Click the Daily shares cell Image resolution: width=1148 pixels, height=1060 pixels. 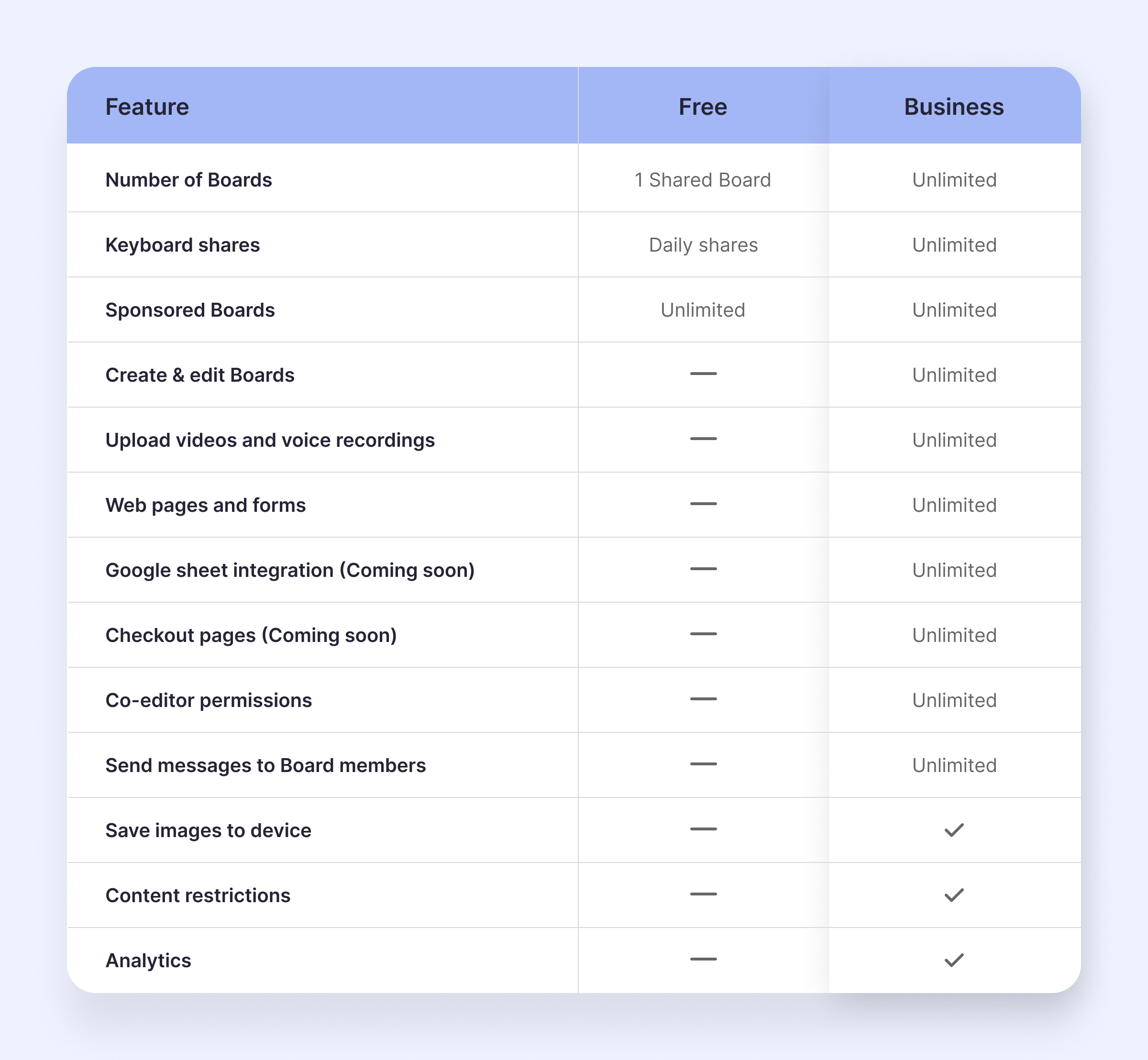[703, 245]
